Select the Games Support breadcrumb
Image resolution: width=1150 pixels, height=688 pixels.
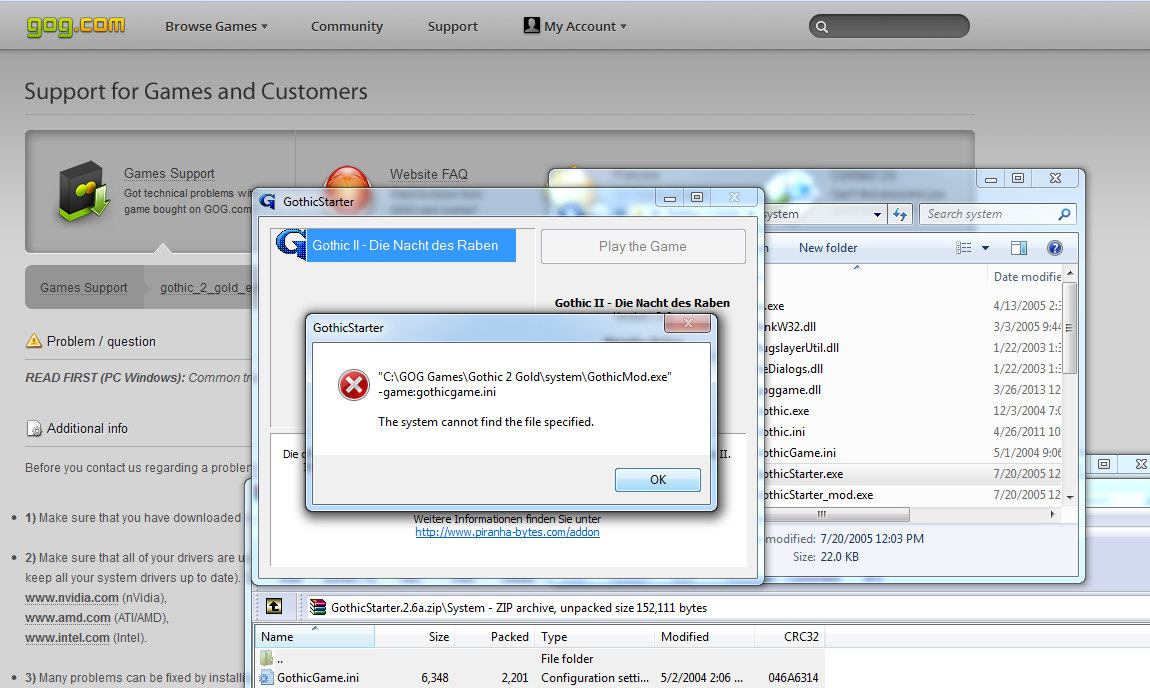pyautogui.click(x=84, y=288)
